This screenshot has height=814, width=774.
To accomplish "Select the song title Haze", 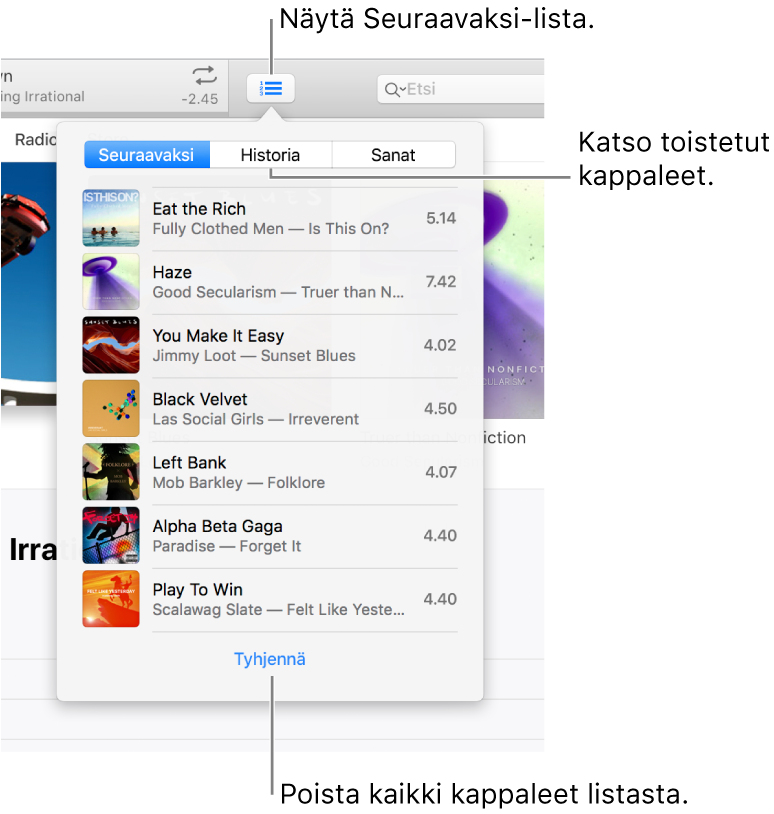I will [172, 272].
